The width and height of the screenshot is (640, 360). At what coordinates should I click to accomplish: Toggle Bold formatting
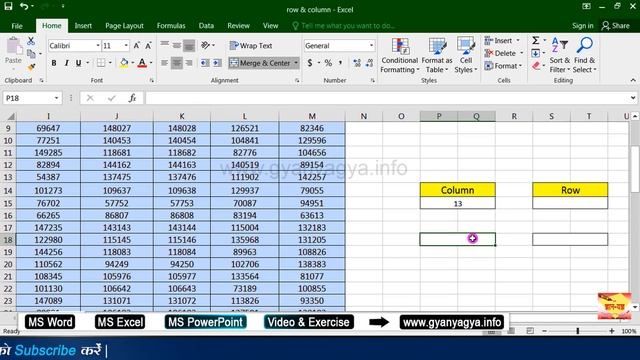point(54,63)
